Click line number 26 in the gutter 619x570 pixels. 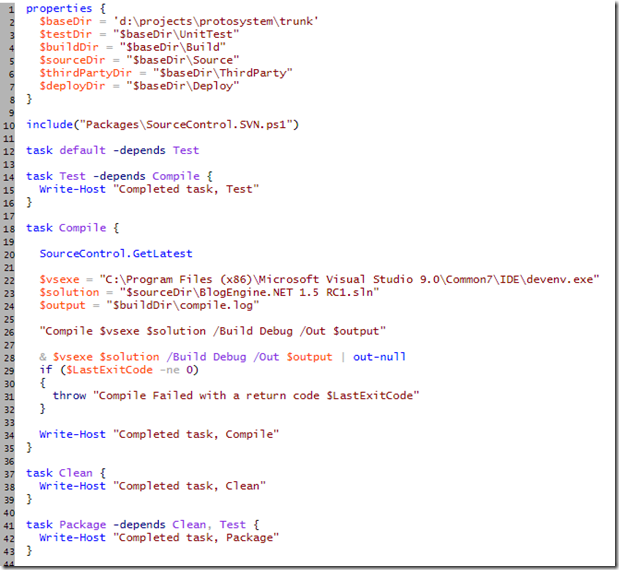point(9,331)
